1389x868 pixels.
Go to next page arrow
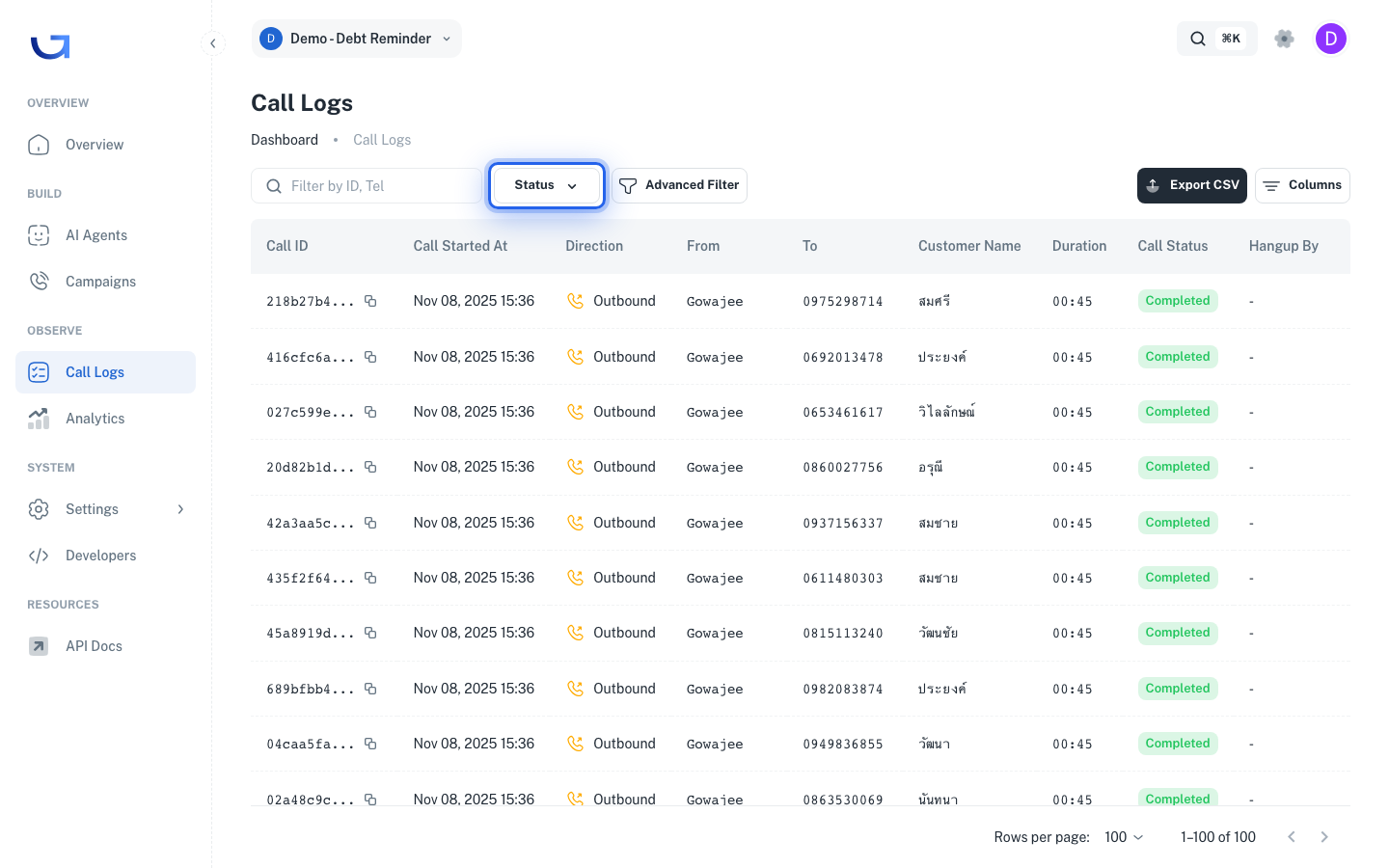point(1324,837)
